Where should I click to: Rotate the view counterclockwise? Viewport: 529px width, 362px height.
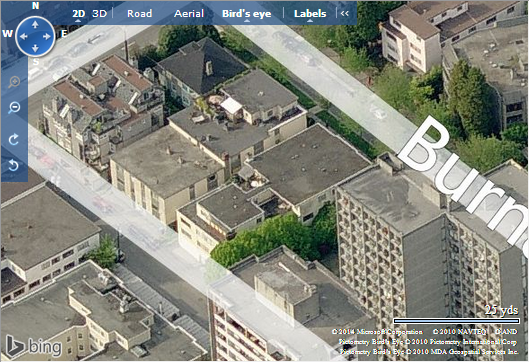pyautogui.click(x=13, y=165)
